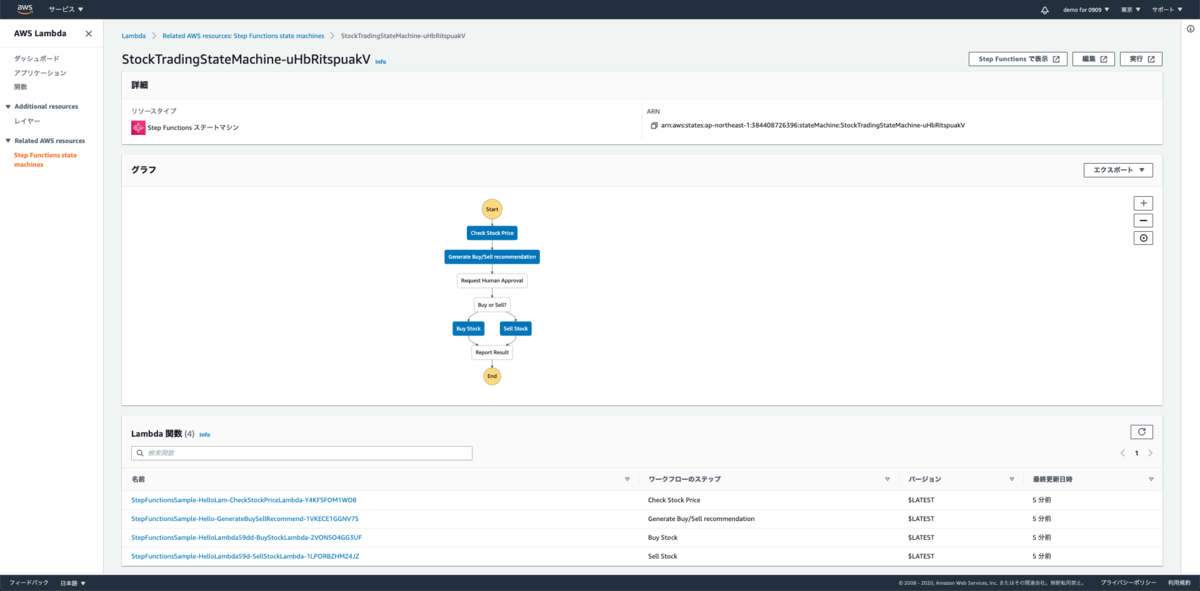Open the 東京 region dropdown
The height and width of the screenshot is (591, 1200).
point(1131,9)
